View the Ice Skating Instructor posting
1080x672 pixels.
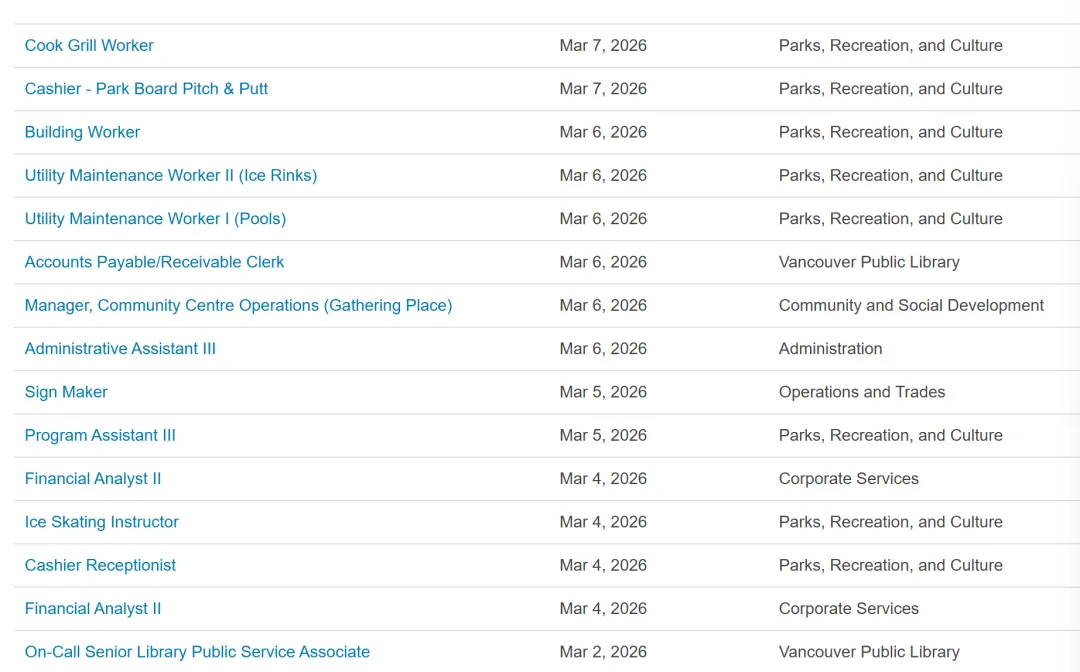[102, 522]
